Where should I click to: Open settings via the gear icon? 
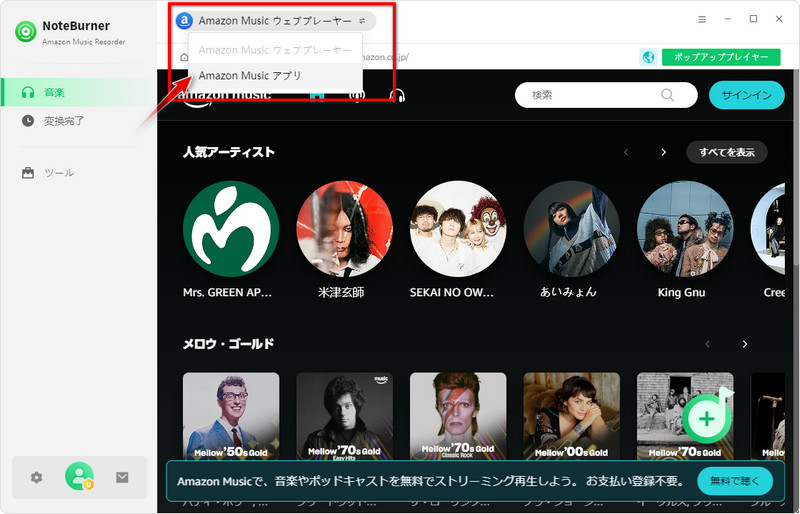[36, 477]
